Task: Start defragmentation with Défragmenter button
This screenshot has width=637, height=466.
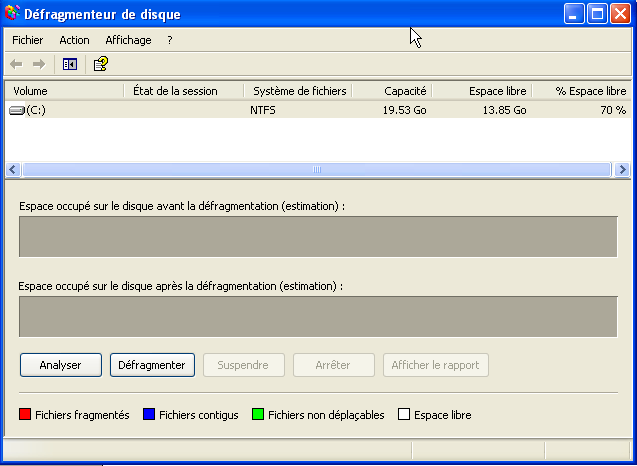Action: (x=152, y=365)
